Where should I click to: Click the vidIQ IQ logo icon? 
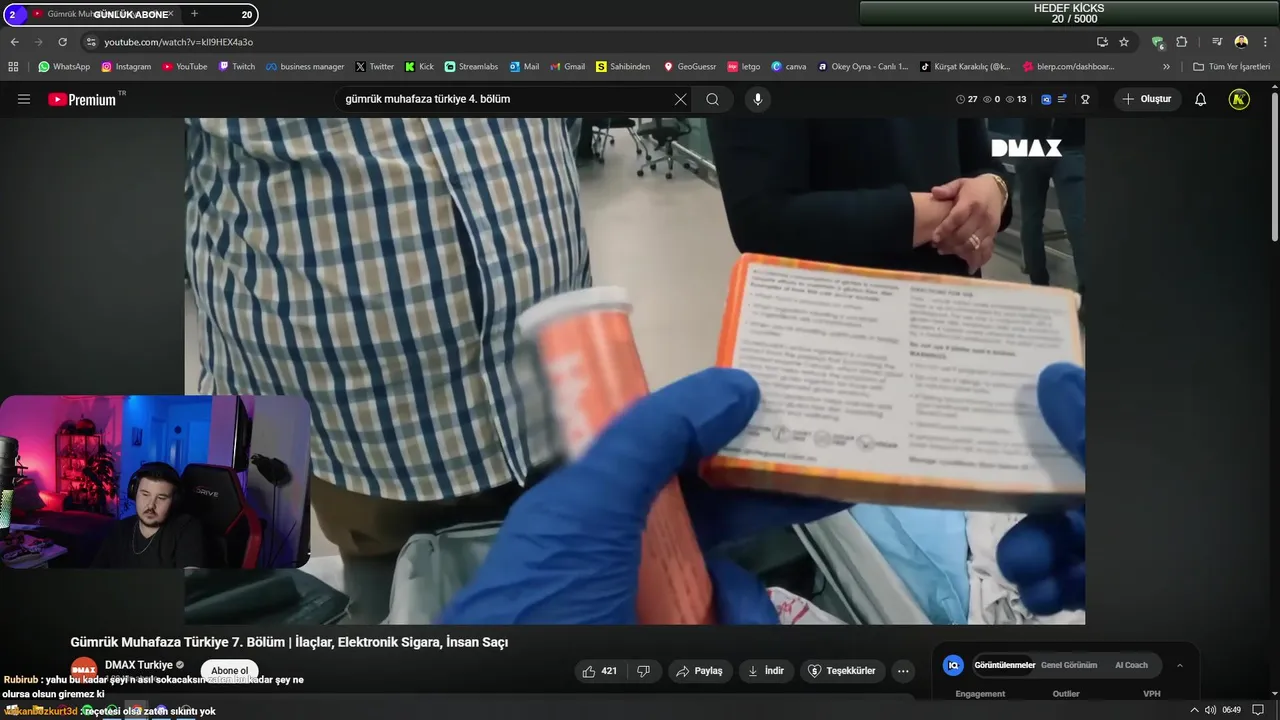953,665
